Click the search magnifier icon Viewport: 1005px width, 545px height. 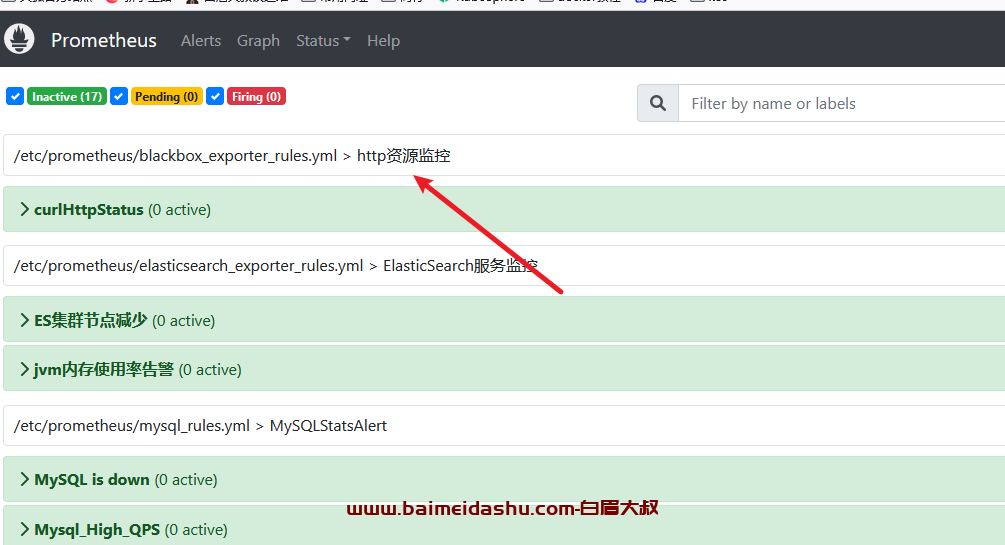(658, 103)
